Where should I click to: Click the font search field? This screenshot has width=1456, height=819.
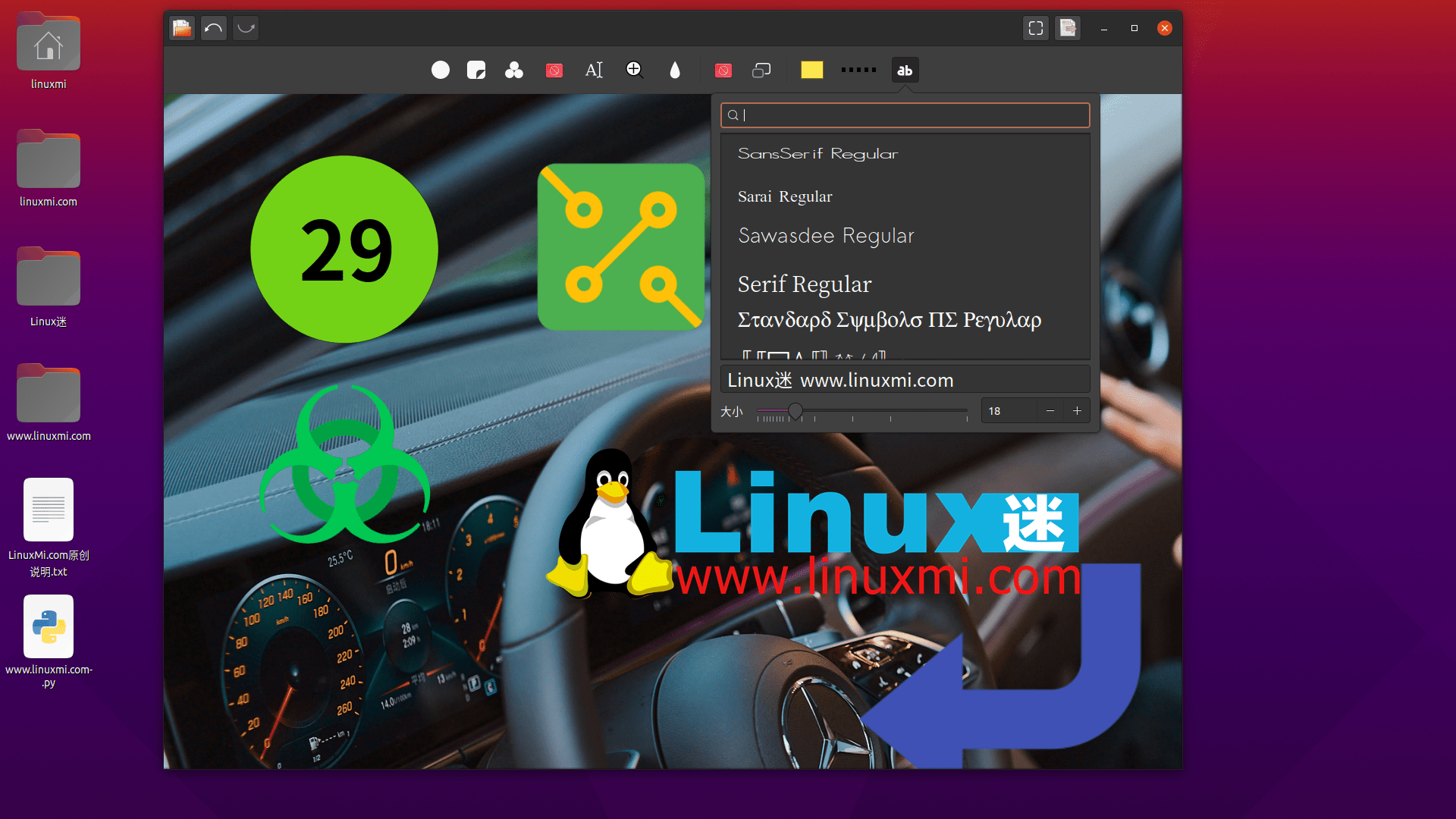(904, 115)
